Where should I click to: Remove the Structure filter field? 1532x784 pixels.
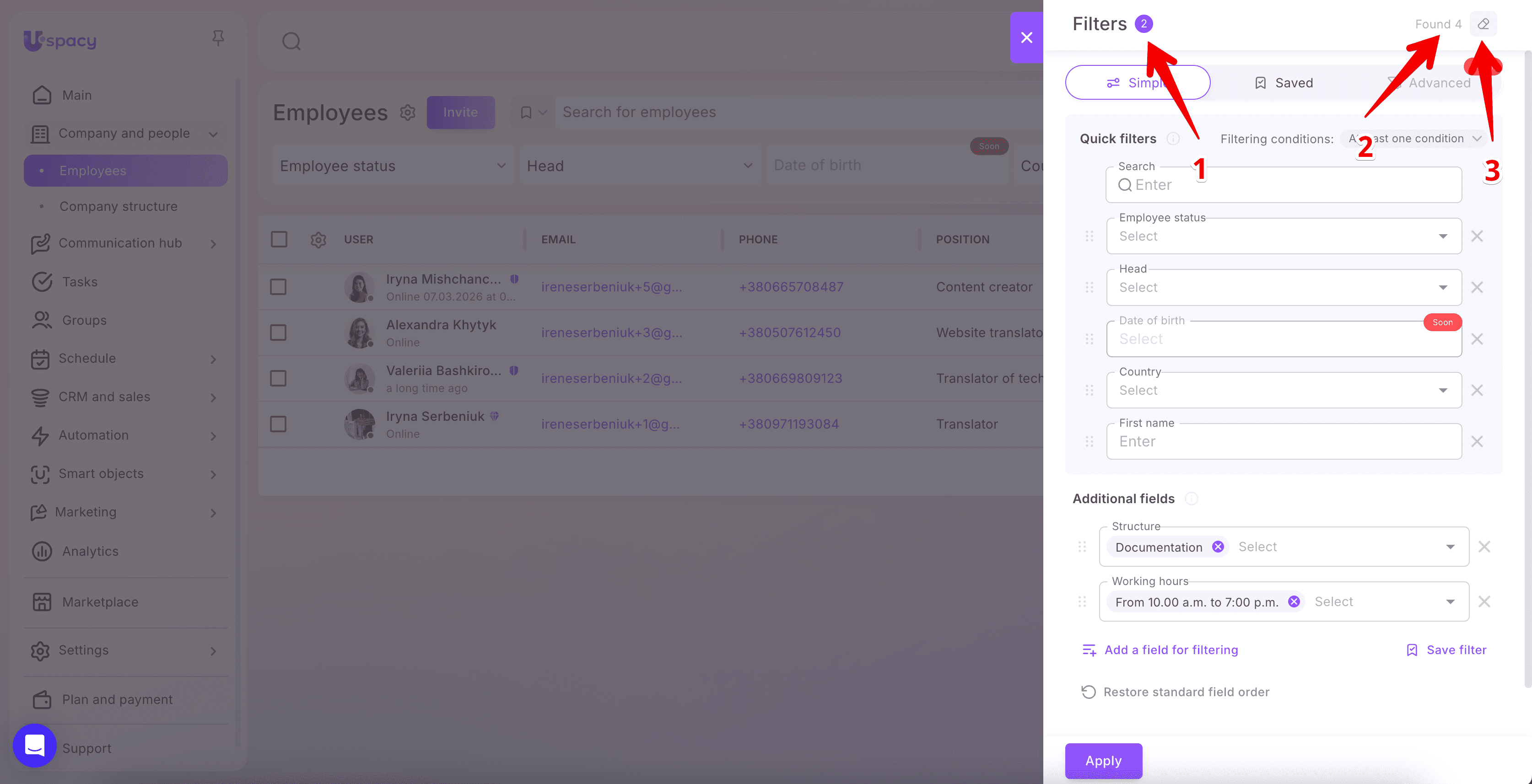pyautogui.click(x=1484, y=547)
